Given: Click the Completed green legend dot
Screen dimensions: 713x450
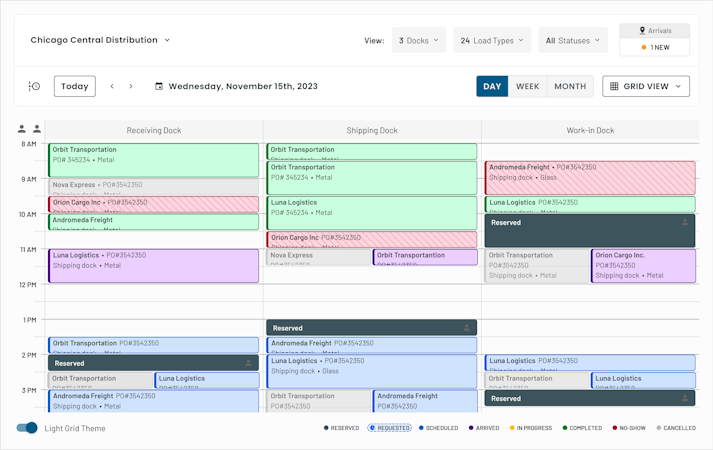Looking at the screenshot, I should (x=565, y=428).
